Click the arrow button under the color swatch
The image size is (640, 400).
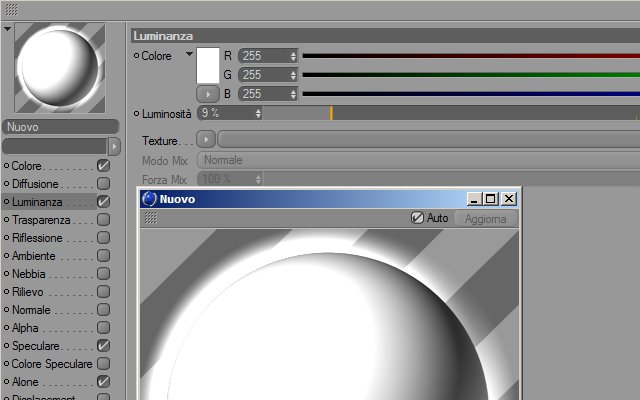click(208, 94)
